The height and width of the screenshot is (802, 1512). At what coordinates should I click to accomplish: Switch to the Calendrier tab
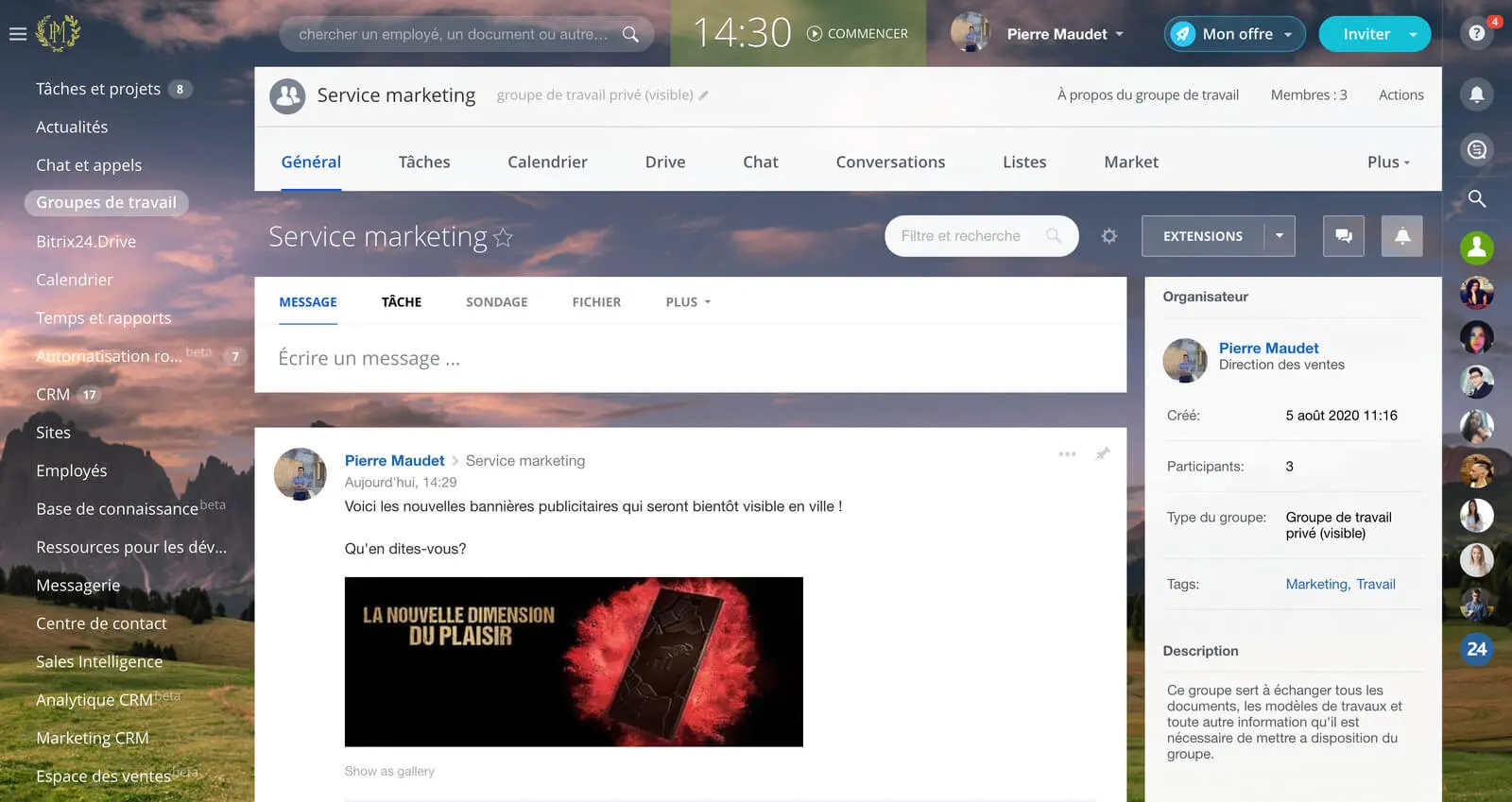[547, 162]
